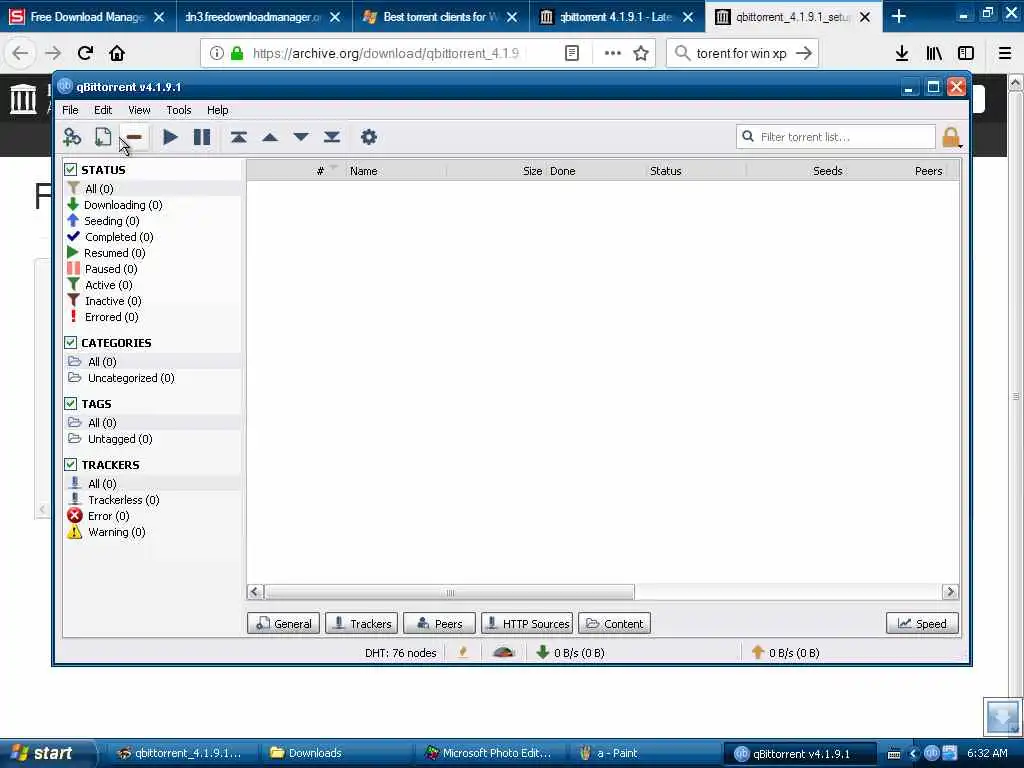Open Options via the gear icon
This screenshot has height=768, width=1024.
pos(369,137)
